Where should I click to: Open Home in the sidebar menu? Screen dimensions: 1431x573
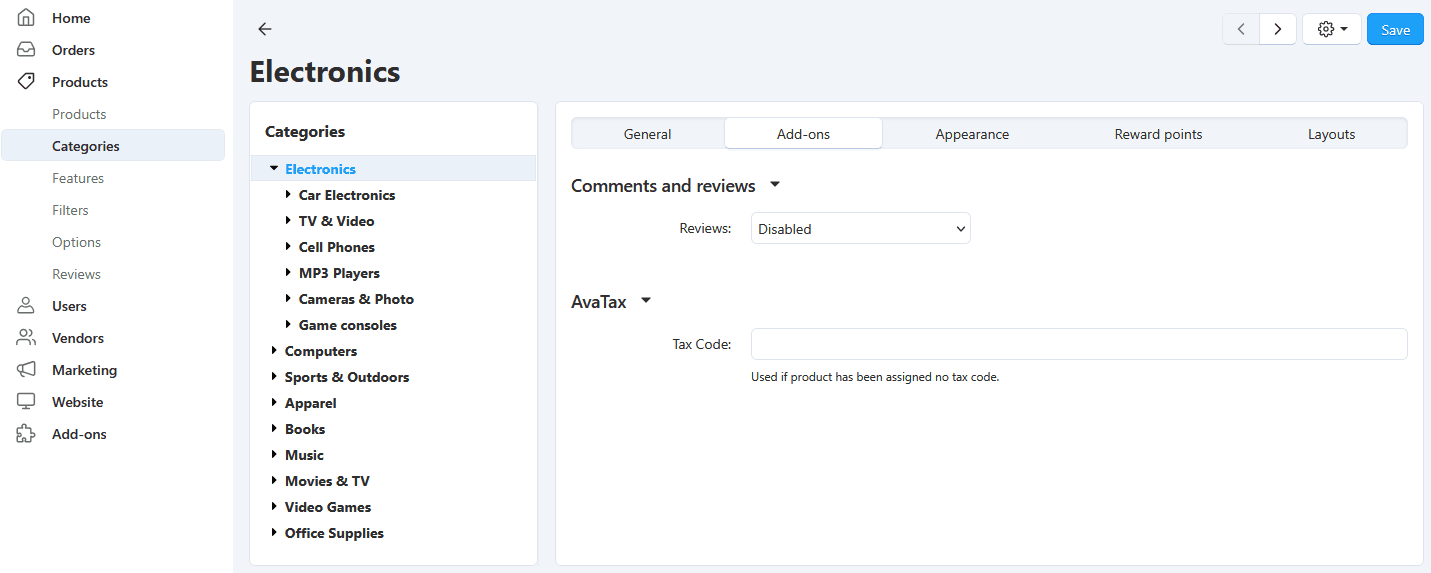pyautogui.click(x=71, y=18)
